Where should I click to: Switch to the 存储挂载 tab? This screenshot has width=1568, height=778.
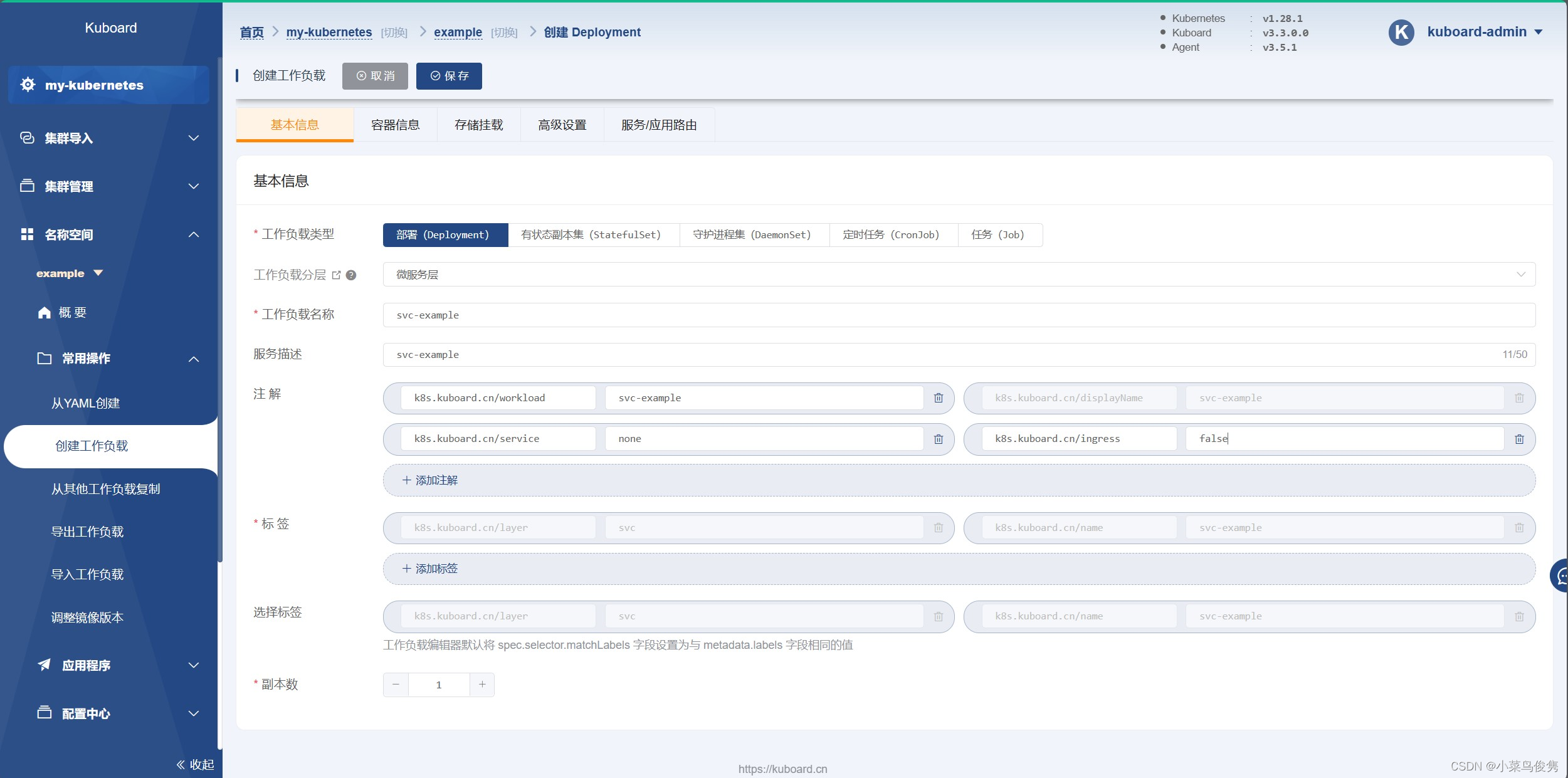tap(479, 125)
